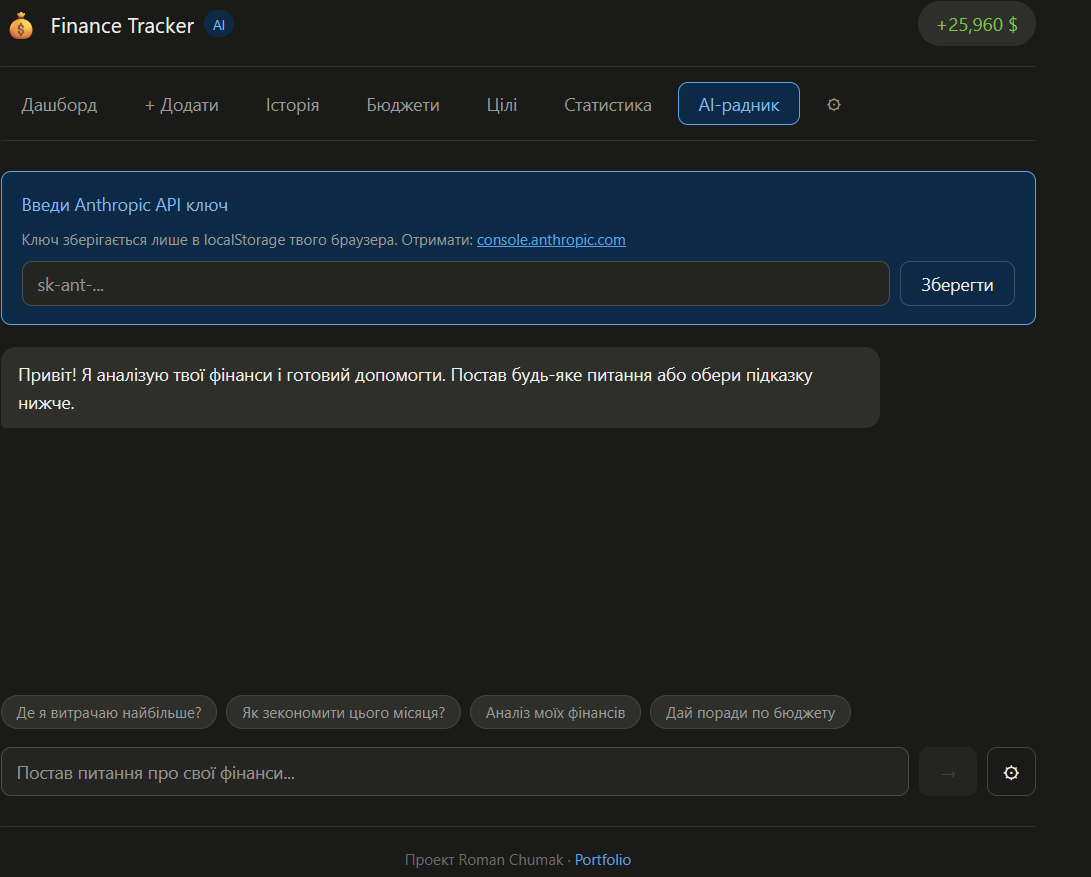This screenshot has width=1091, height=877.
Task: Select the Цілі tab
Action: coord(502,104)
